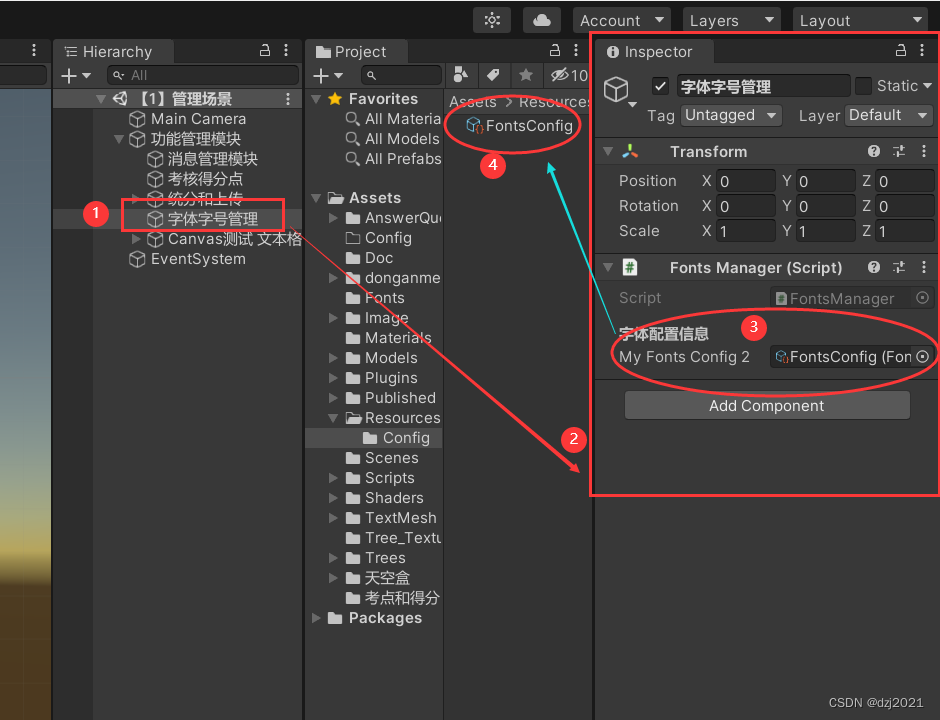940x720 pixels.
Task: Collapse the 功能管理模块 object
Action: [x=119, y=139]
